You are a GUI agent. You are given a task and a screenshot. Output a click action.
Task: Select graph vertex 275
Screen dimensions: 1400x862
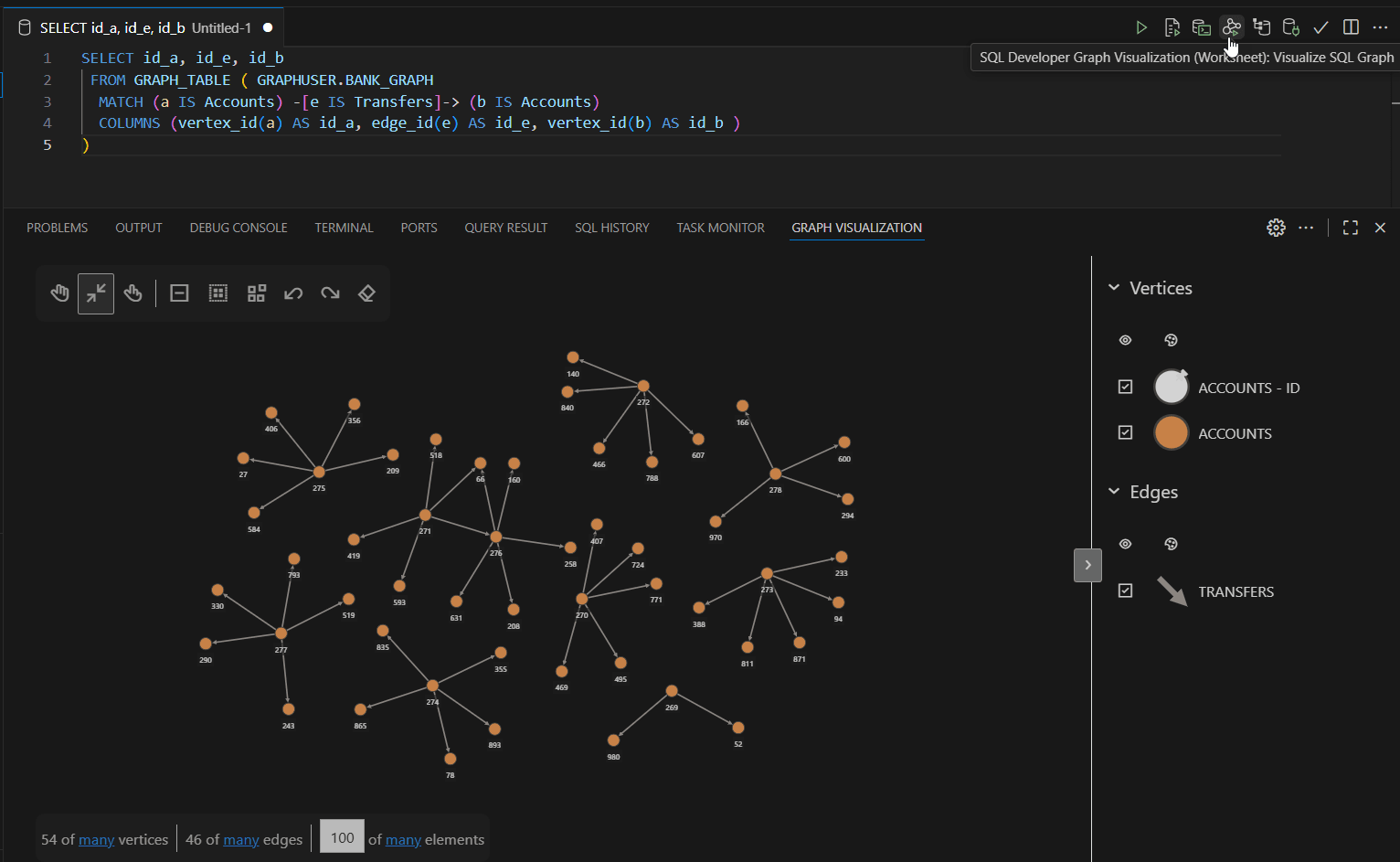(319, 472)
